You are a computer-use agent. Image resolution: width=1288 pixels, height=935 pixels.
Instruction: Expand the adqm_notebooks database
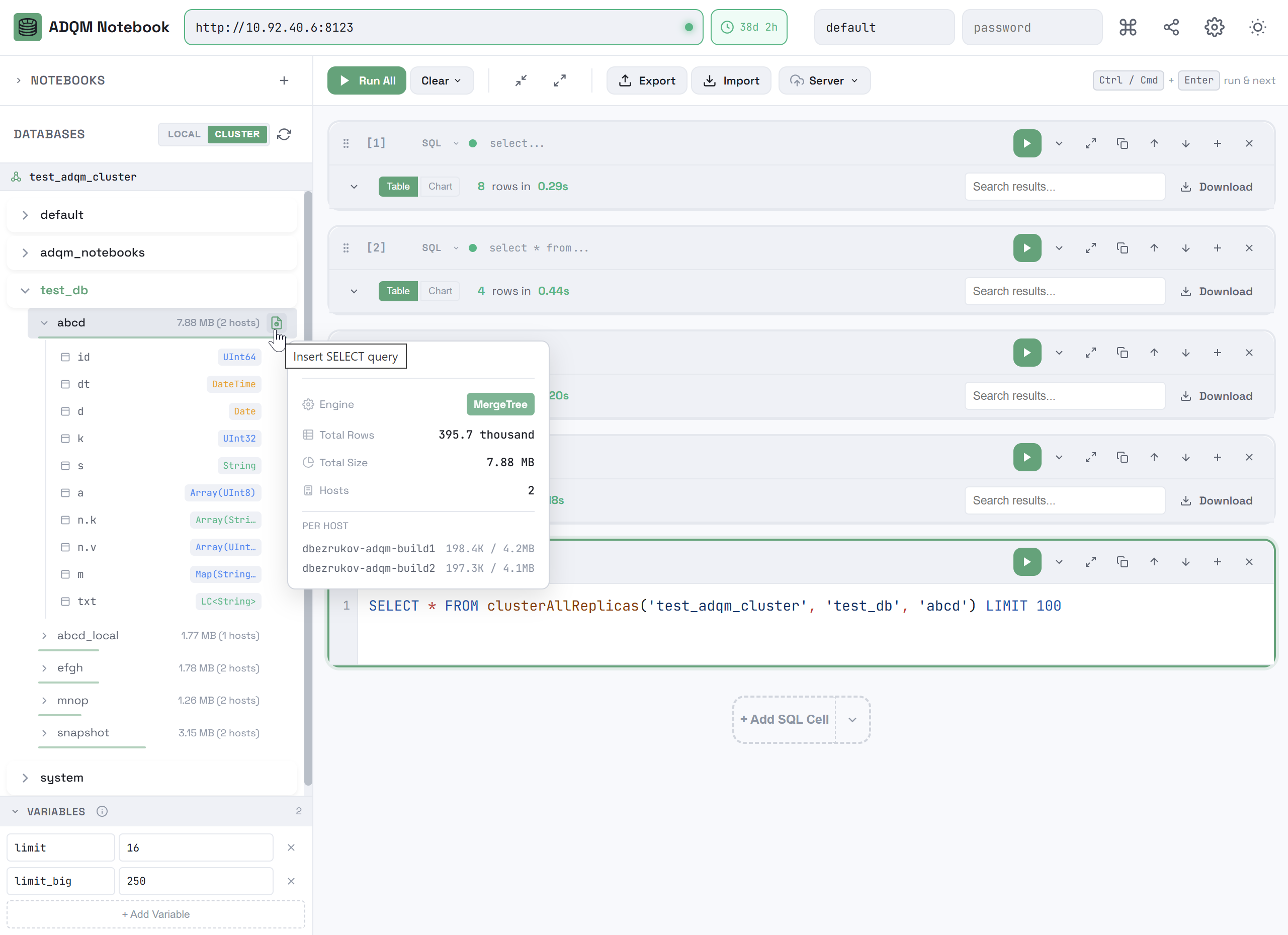click(x=25, y=253)
